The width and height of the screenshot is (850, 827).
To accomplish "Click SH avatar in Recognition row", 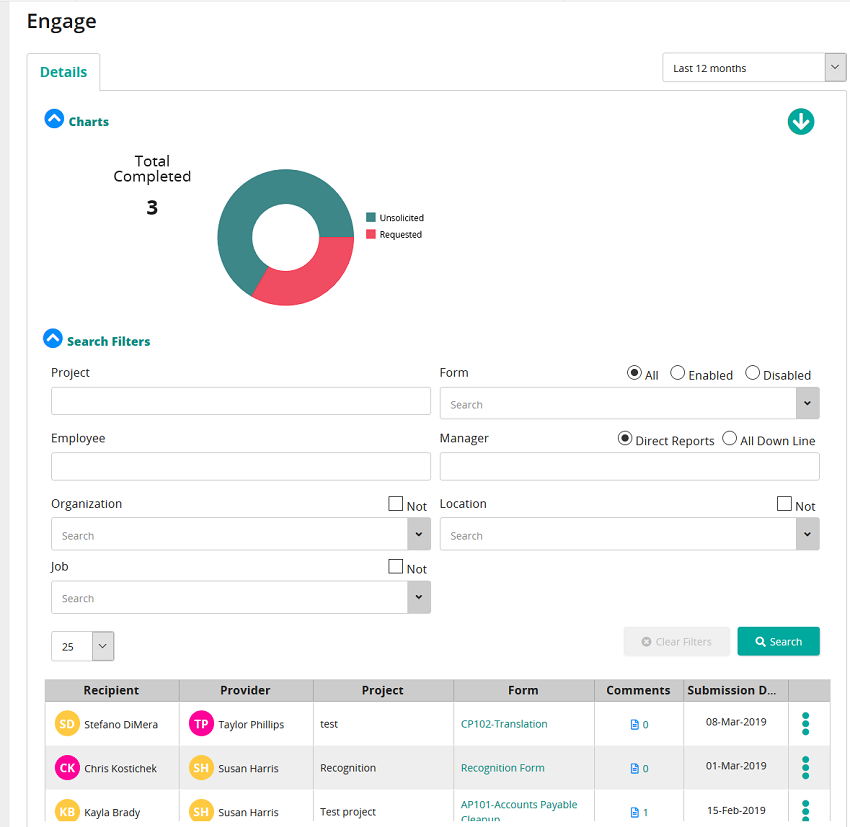I will click(201, 768).
